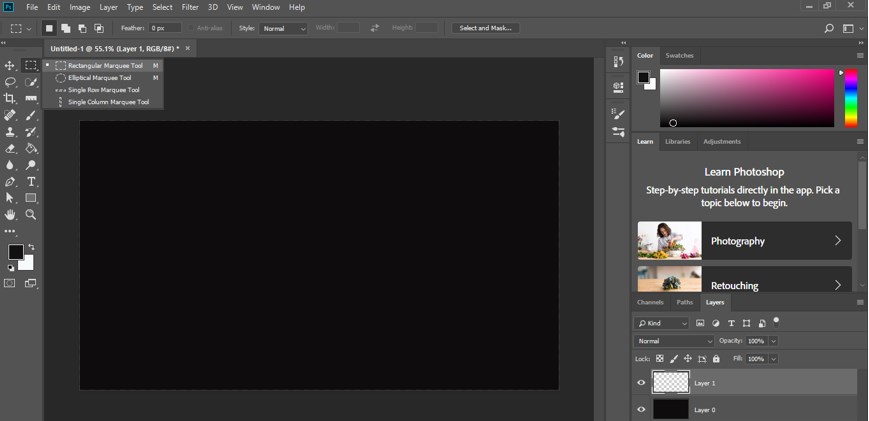
Task: Open the Retouching tutorials topic
Action: coord(744,279)
